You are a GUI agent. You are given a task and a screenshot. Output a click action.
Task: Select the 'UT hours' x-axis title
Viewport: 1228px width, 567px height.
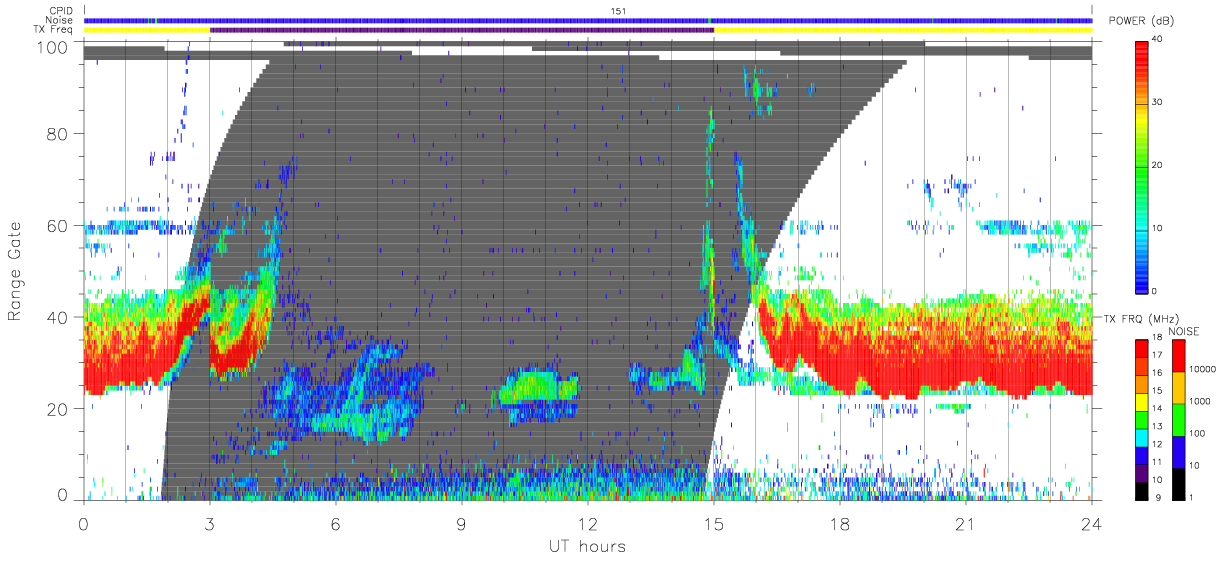pyautogui.click(x=587, y=546)
